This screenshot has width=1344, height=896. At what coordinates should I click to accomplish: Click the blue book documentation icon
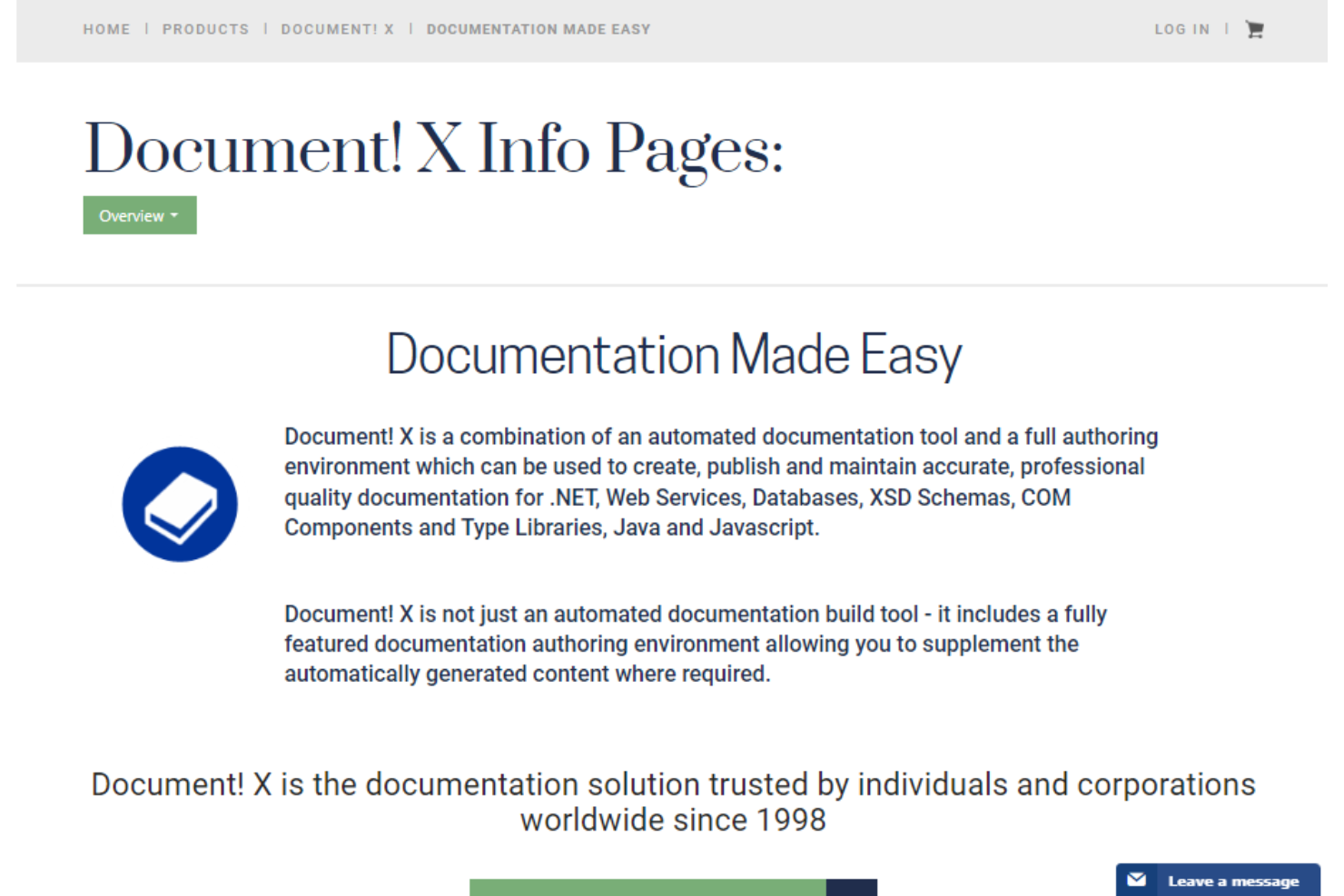pos(180,503)
